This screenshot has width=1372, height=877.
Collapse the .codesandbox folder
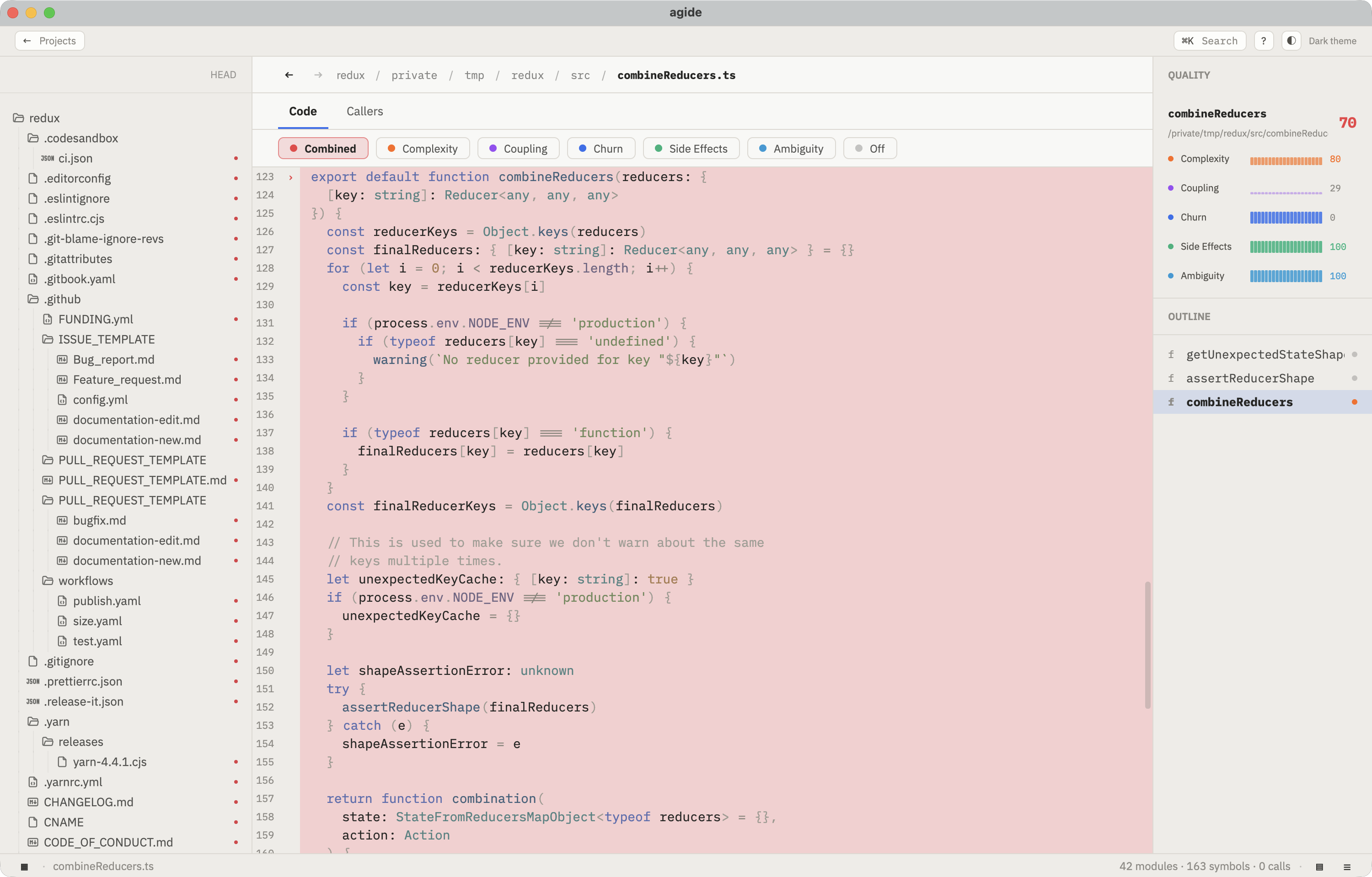[33, 139]
